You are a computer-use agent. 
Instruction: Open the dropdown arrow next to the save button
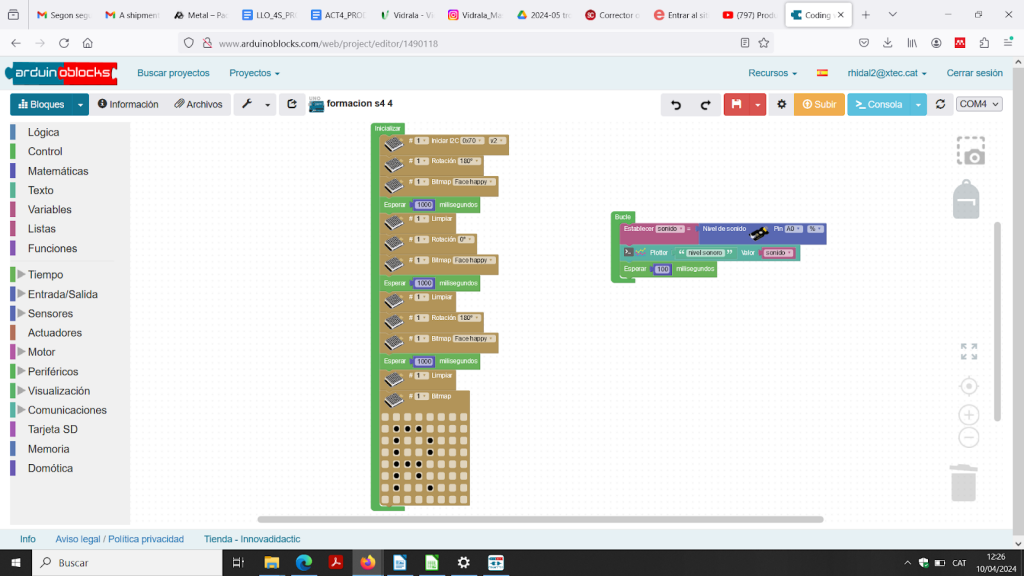[x=759, y=104]
